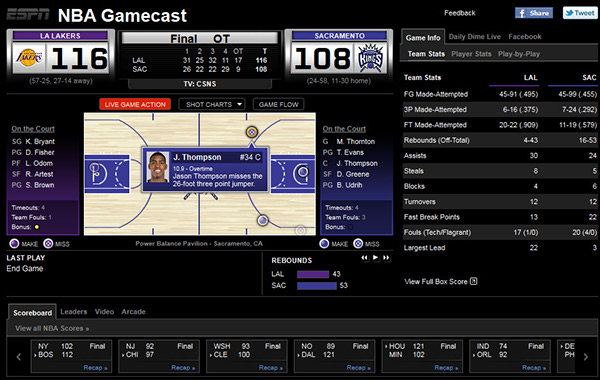Switch to Live Game Action view

tap(135, 104)
